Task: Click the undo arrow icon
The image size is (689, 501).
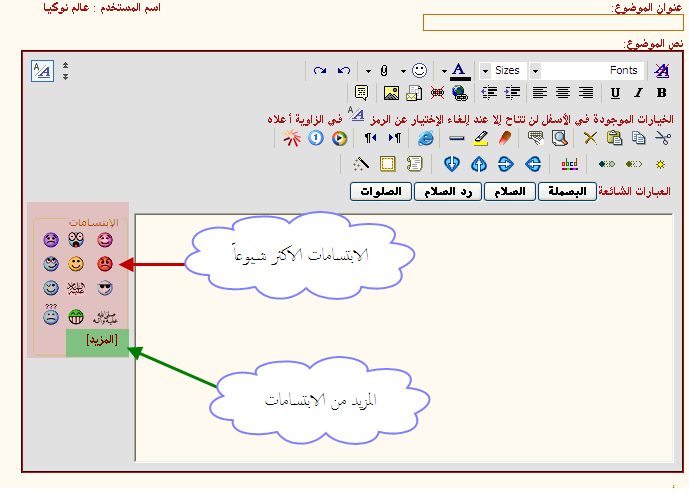Action: click(343, 70)
